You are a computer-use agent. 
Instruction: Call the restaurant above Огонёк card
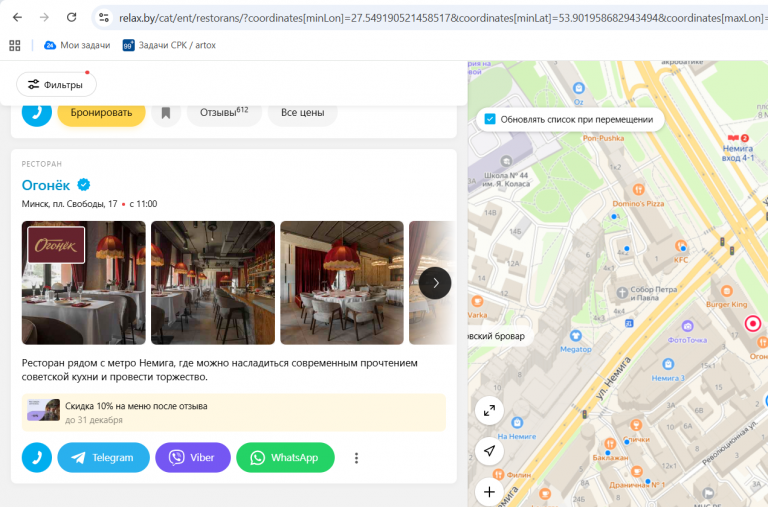(37, 113)
